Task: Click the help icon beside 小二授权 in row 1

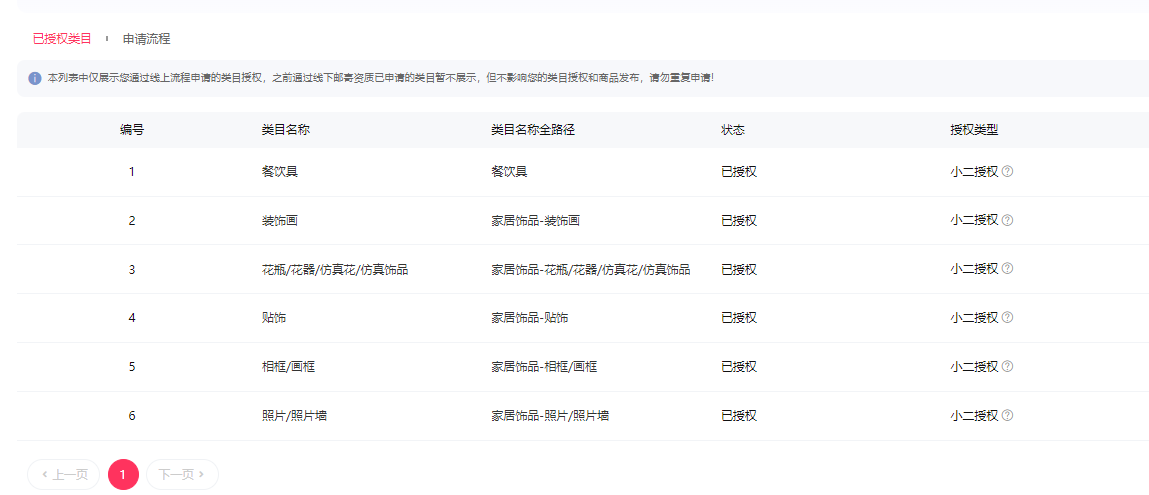Action: click(x=1007, y=171)
